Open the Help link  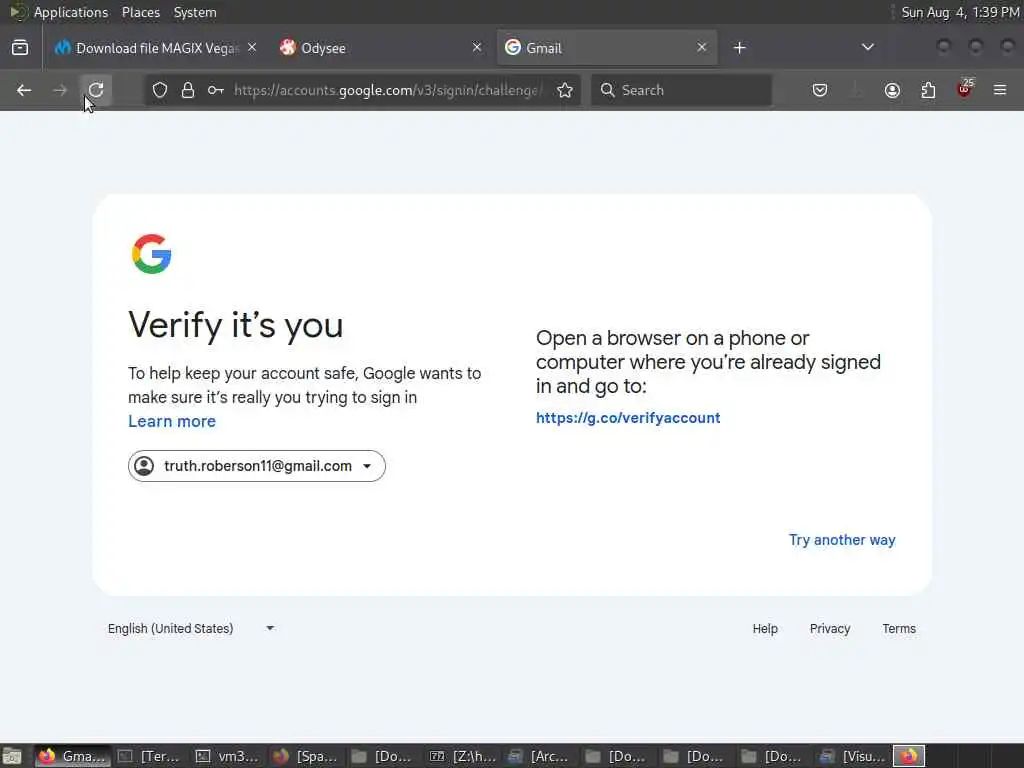(x=765, y=628)
